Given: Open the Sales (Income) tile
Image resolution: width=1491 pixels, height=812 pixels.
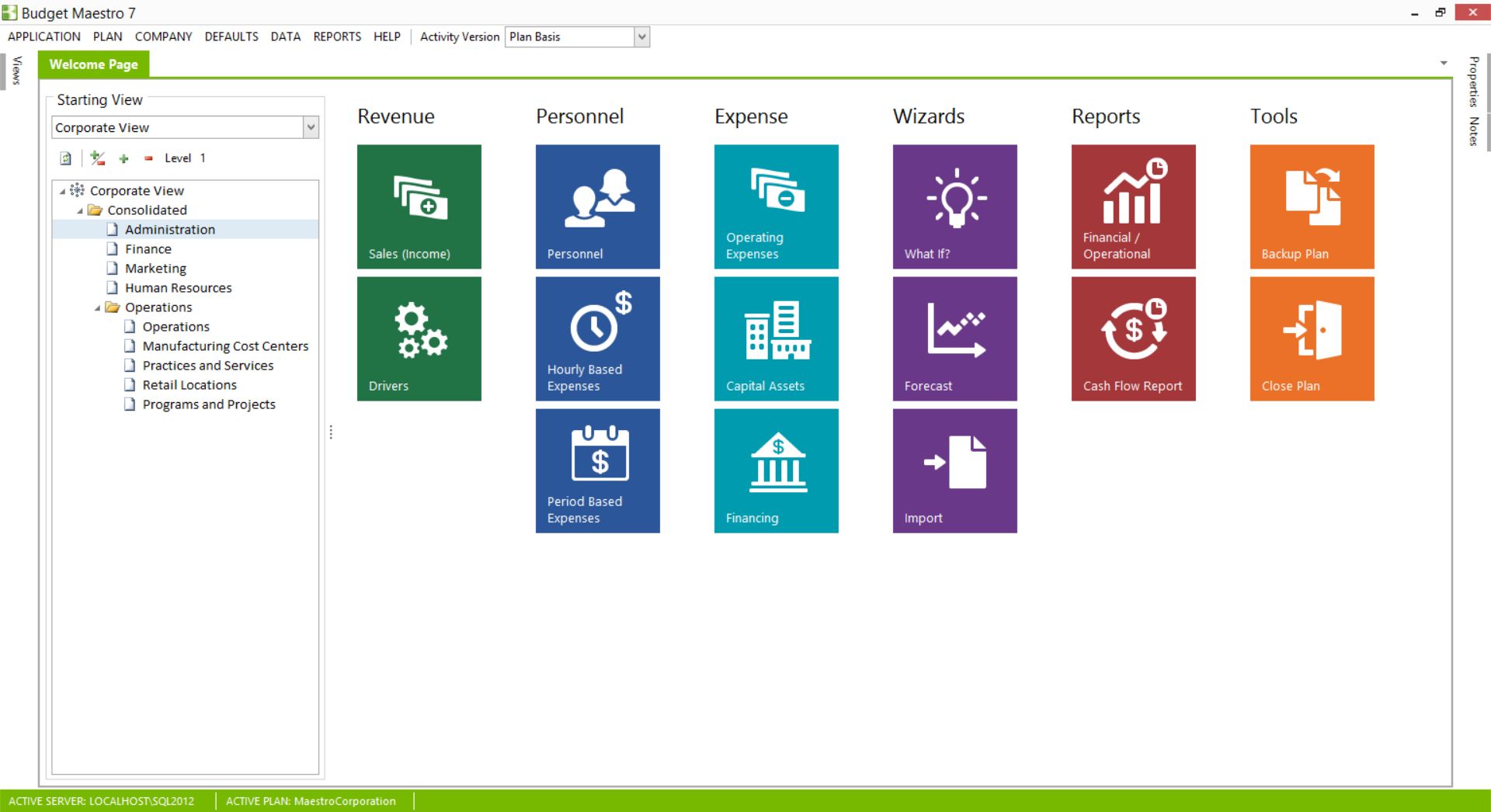Looking at the screenshot, I should pyautogui.click(x=419, y=206).
